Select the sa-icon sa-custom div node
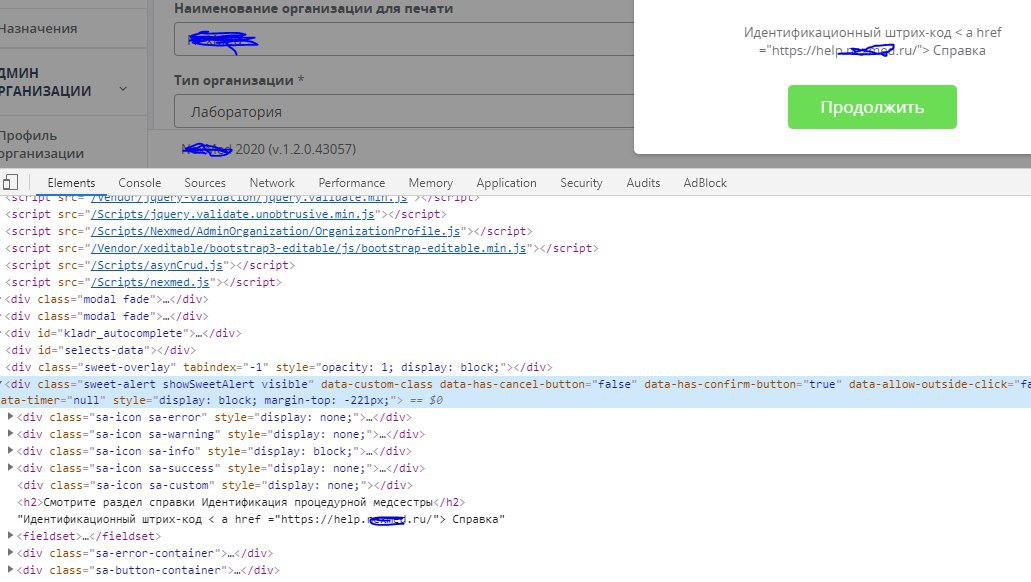The image size is (1031, 582). tap(215, 485)
